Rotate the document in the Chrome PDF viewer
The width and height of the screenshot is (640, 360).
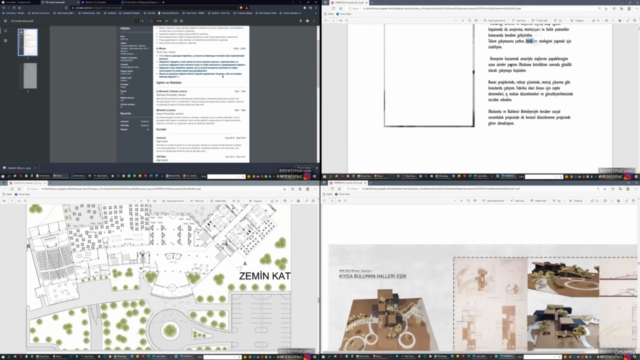pyautogui.click(x=182, y=21)
